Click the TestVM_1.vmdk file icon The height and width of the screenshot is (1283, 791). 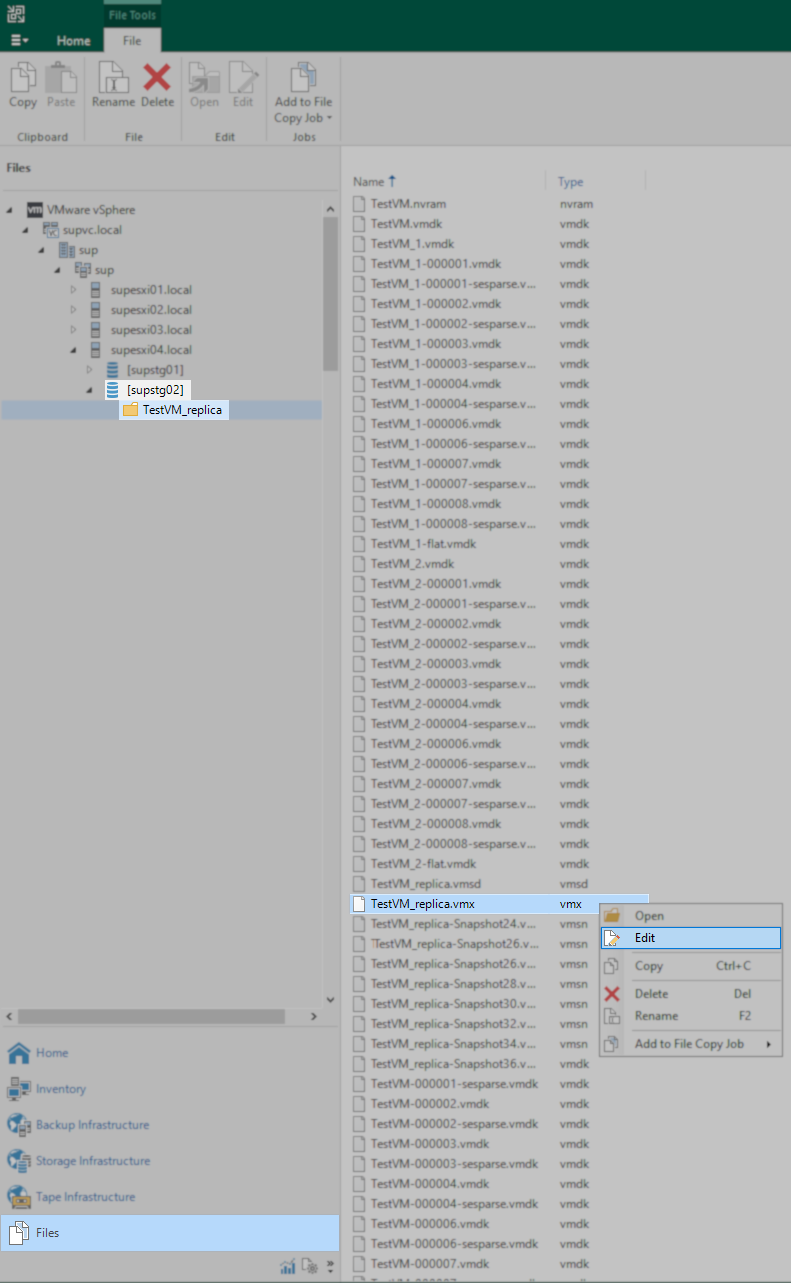[x=359, y=244]
